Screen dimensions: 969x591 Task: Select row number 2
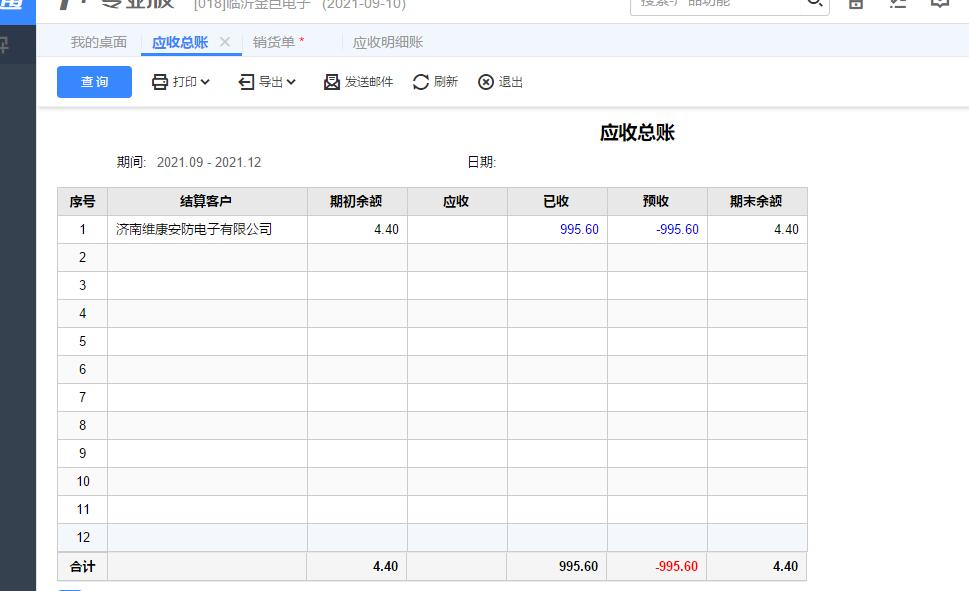tap(82, 257)
